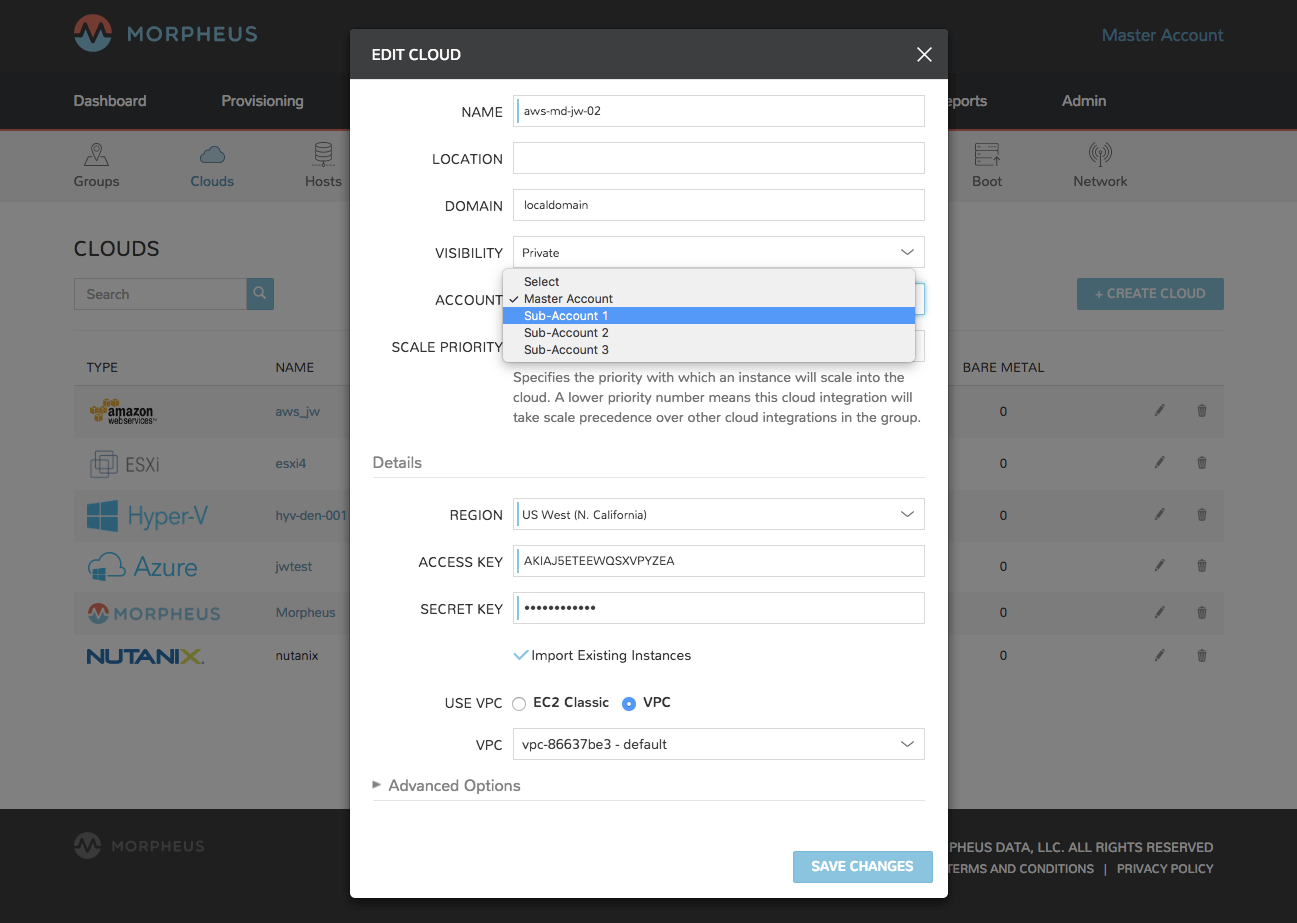Open the Groups section icon

coord(96,156)
